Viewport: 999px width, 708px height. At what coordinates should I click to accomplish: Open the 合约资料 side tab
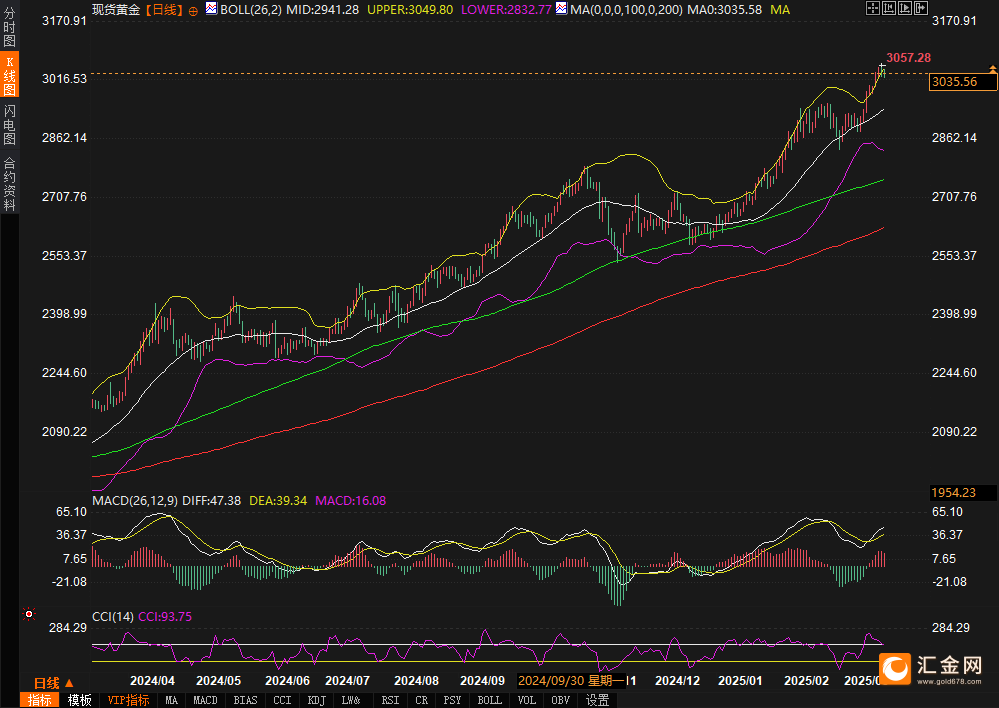tap(9, 184)
